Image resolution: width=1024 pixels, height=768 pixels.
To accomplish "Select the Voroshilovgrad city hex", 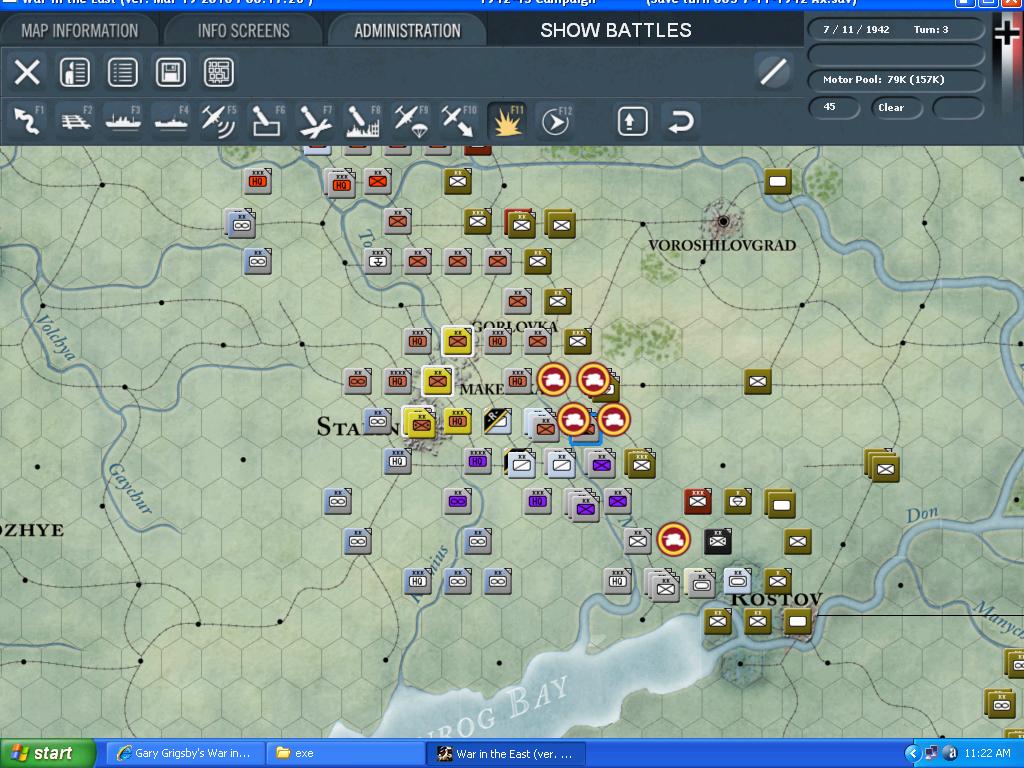I will tap(723, 221).
